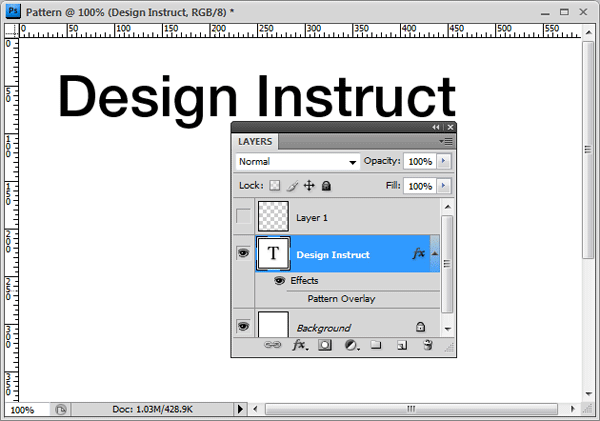600x421 pixels.
Task: Delete layer with the trash icon
Action: 428,345
